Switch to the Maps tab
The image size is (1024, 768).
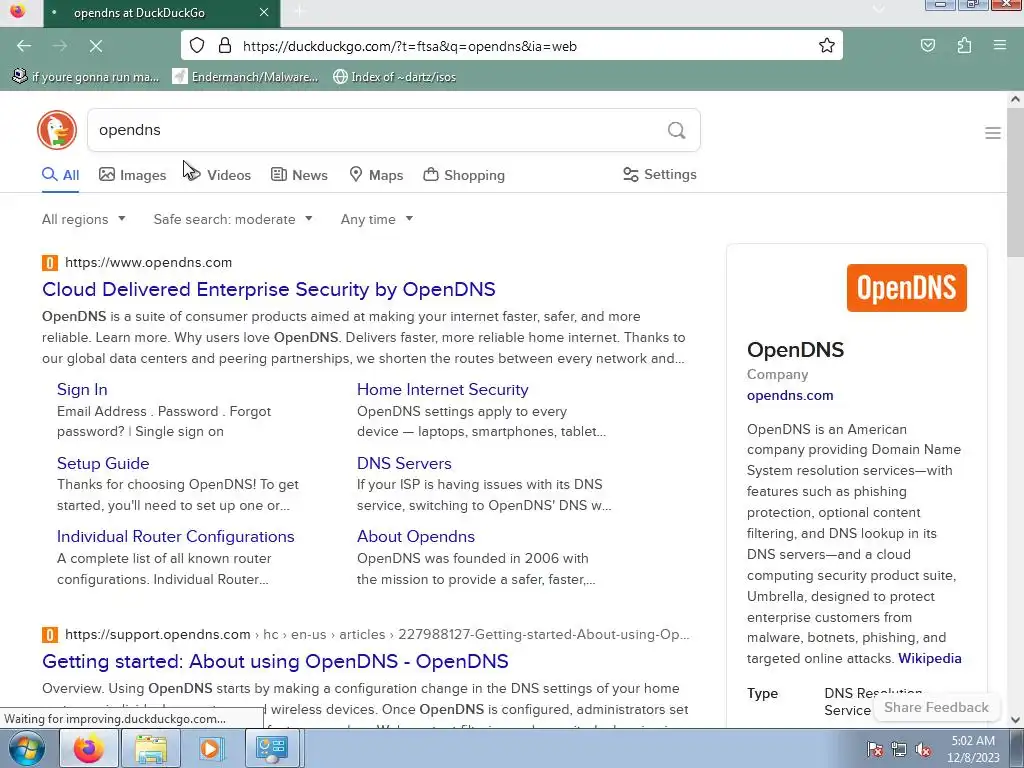point(376,175)
